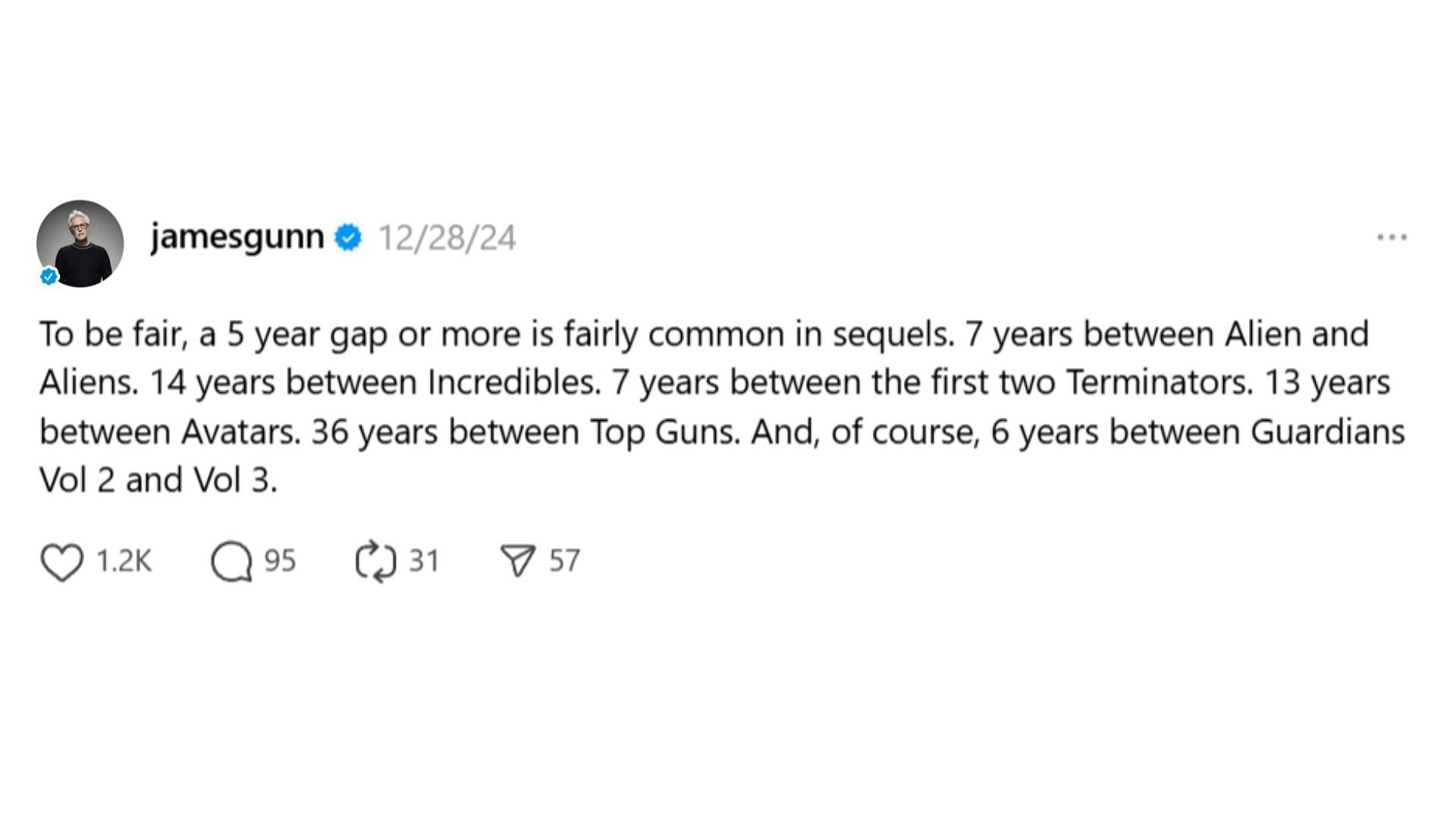
Task: Like the jamesgunn post with the heart icon
Action: coord(61,562)
